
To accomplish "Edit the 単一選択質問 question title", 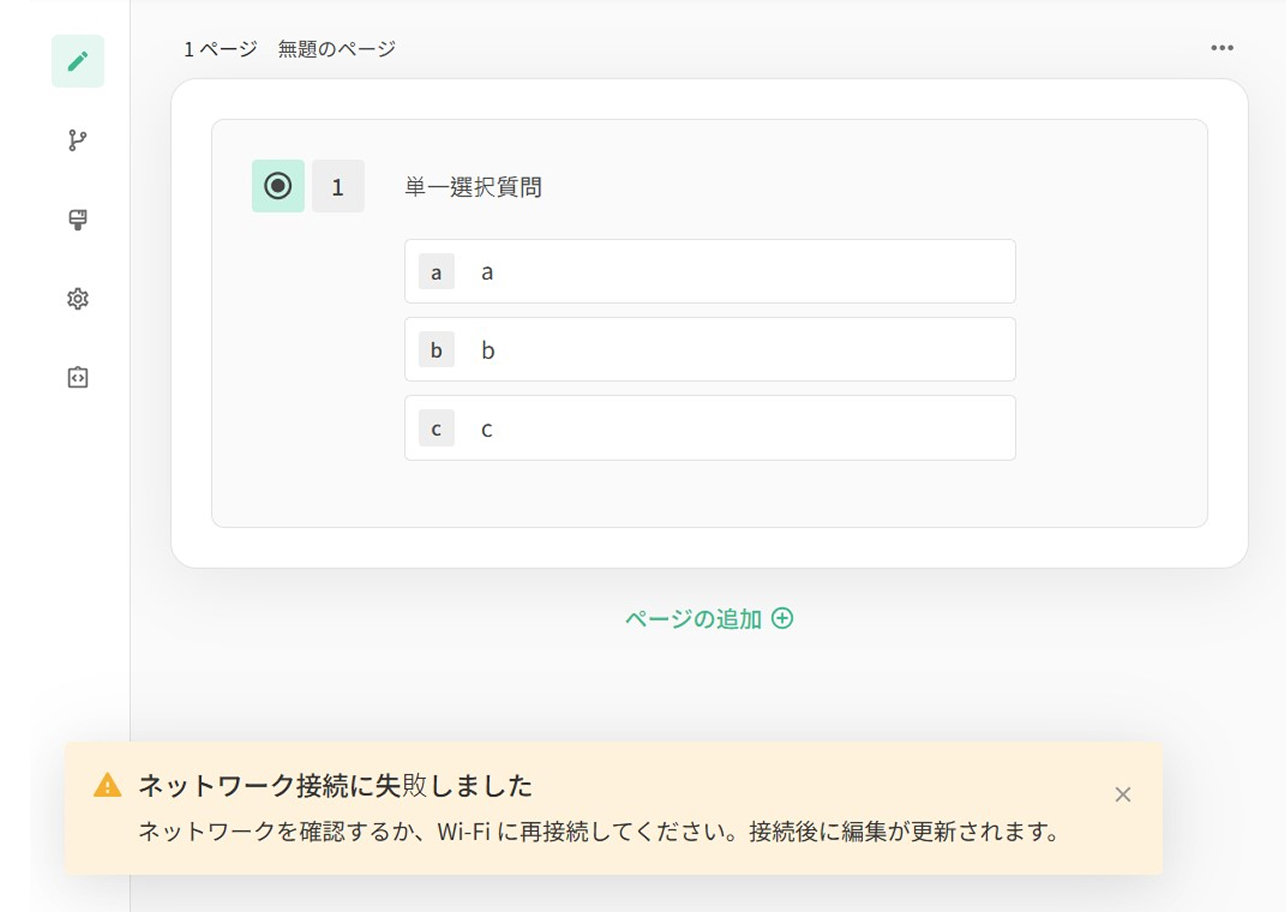I will [x=473, y=187].
